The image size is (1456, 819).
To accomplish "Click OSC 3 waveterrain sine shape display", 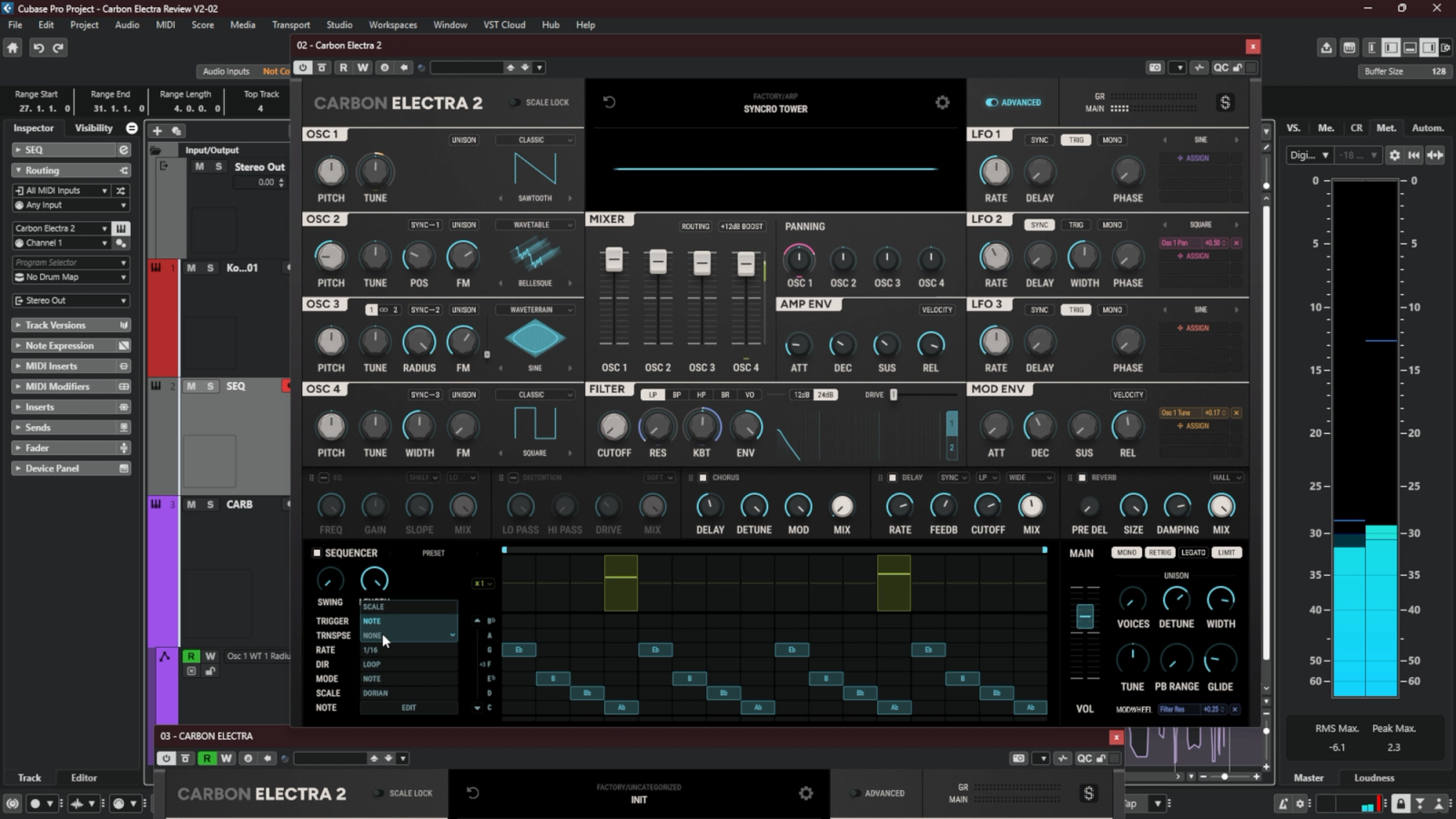I will [535, 339].
